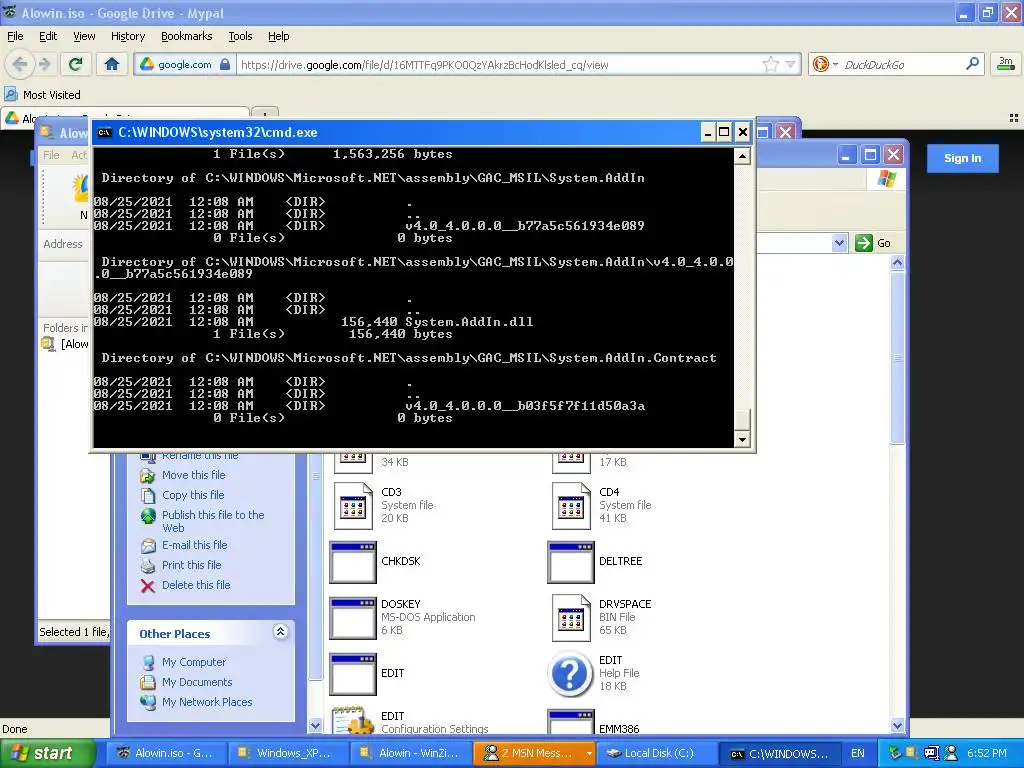Open Edit menu in browser
The image size is (1024, 768).
(x=48, y=37)
